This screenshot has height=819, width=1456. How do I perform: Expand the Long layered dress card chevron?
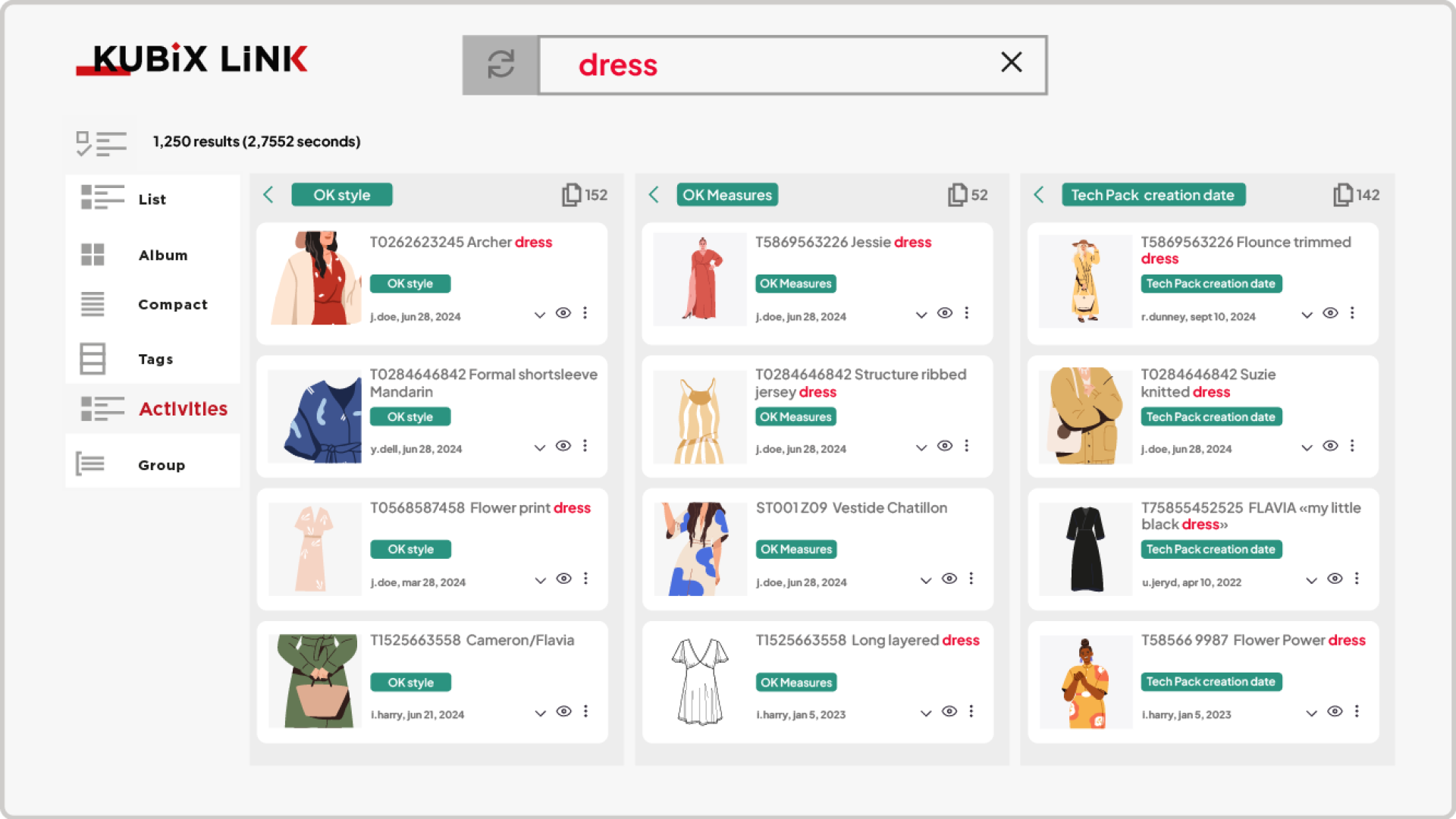pos(926,714)
